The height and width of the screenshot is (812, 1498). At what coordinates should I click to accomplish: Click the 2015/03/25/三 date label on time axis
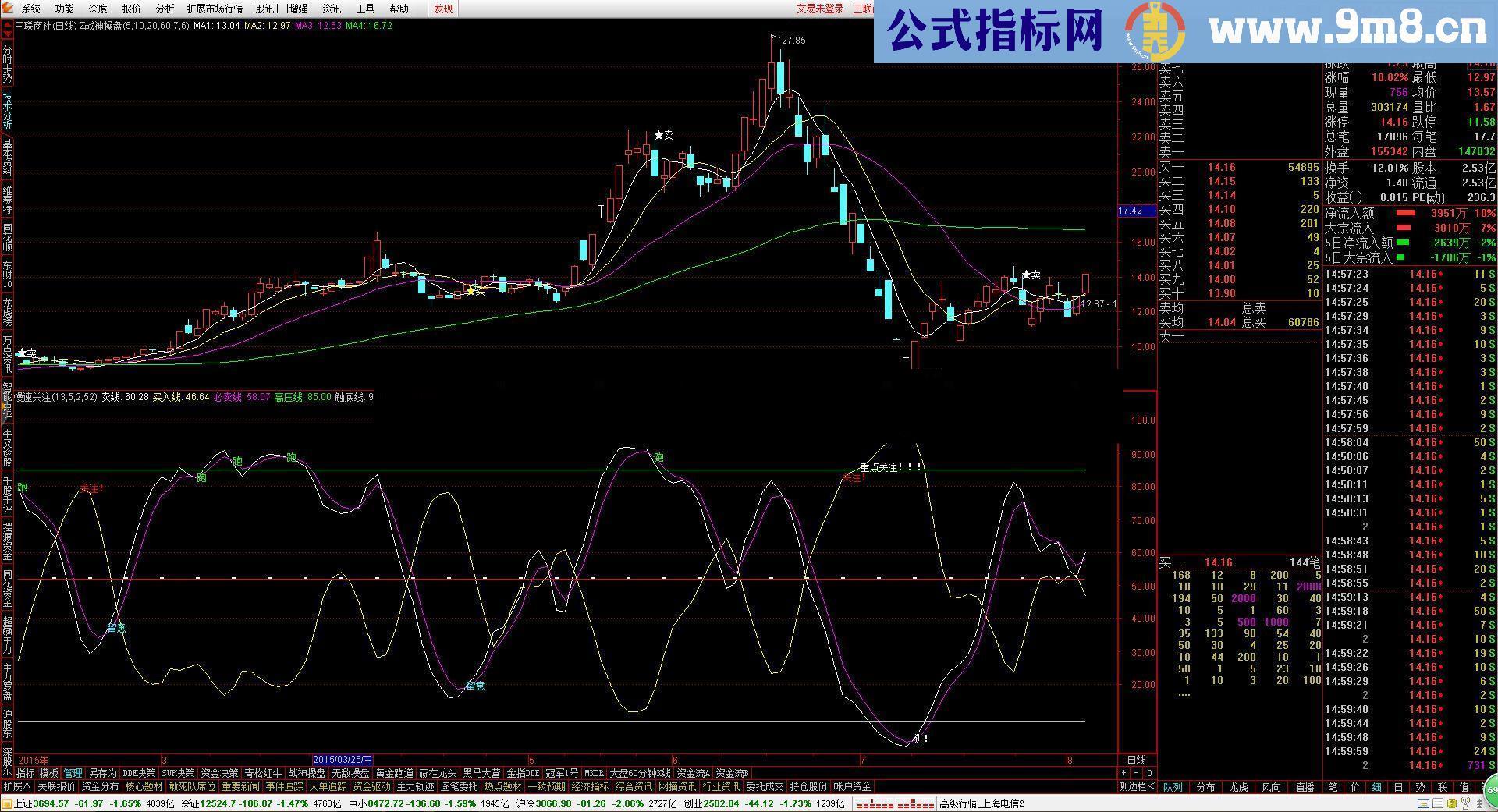343,760
